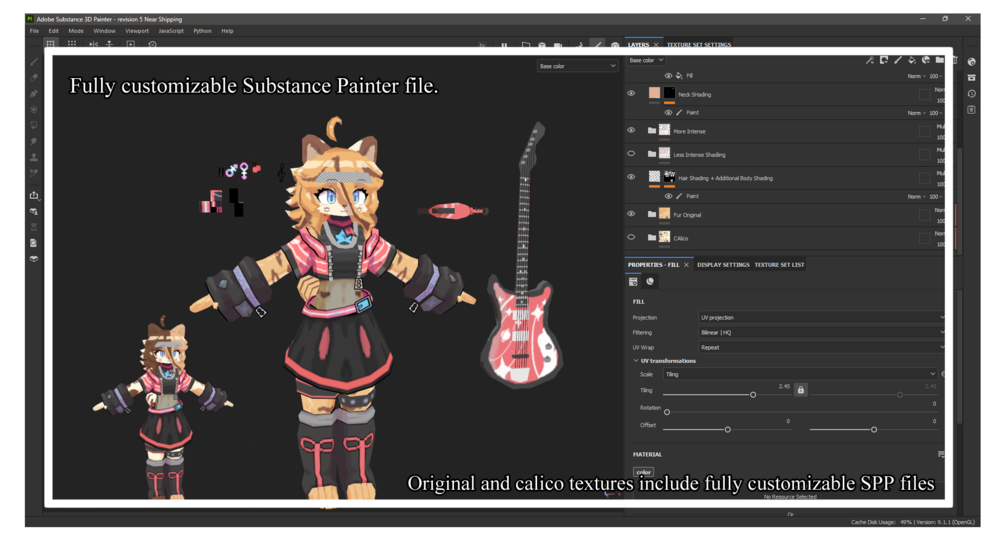Show the CAlico folder layer

pos(631,237)
